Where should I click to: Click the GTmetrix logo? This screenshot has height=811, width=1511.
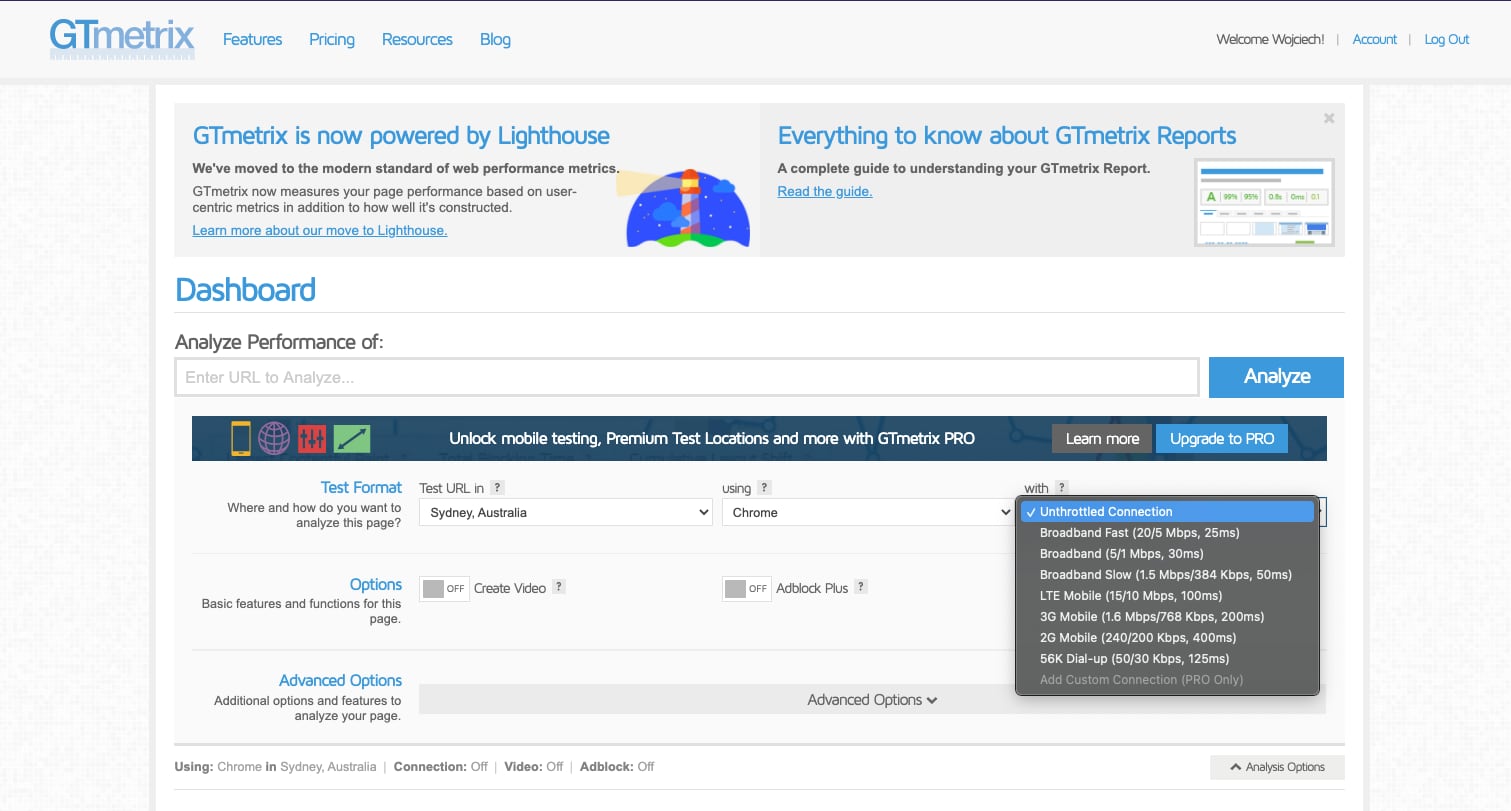[x=122, y=39]
